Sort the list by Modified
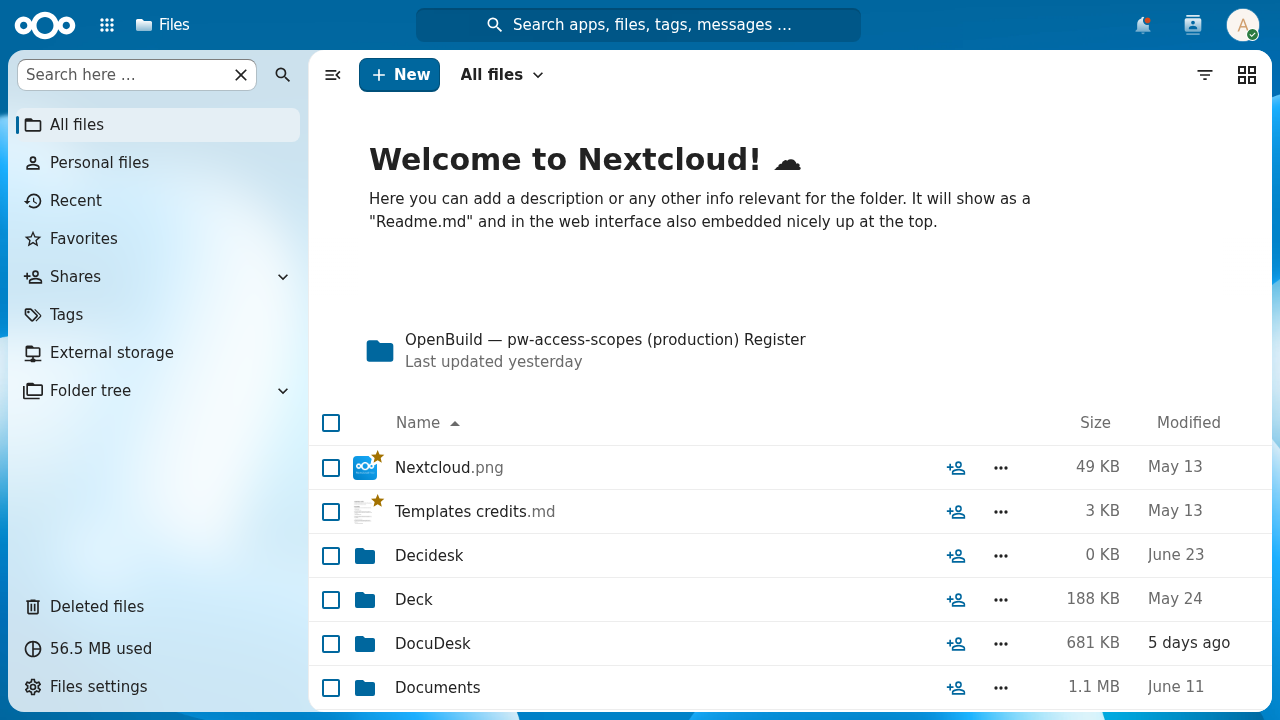1280x720 pixels. click(1188, 423)
